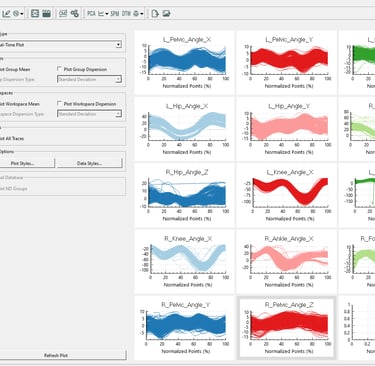Select the R_Knee_Angle_X plot
This screenshot has height=366, width=375.
pos(185,262)
